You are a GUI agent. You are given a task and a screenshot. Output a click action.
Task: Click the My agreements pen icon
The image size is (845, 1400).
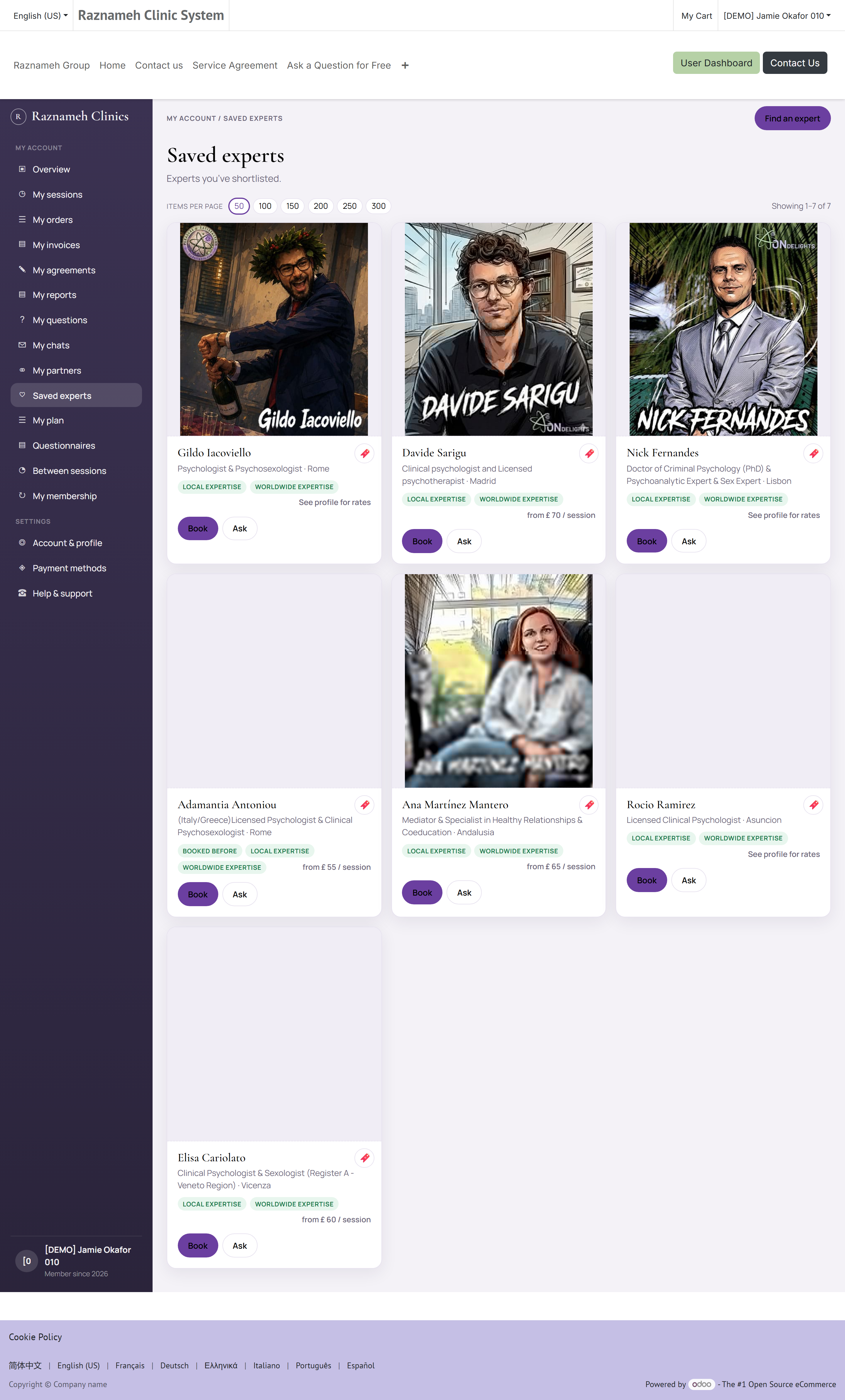click(x=22, y=269)
